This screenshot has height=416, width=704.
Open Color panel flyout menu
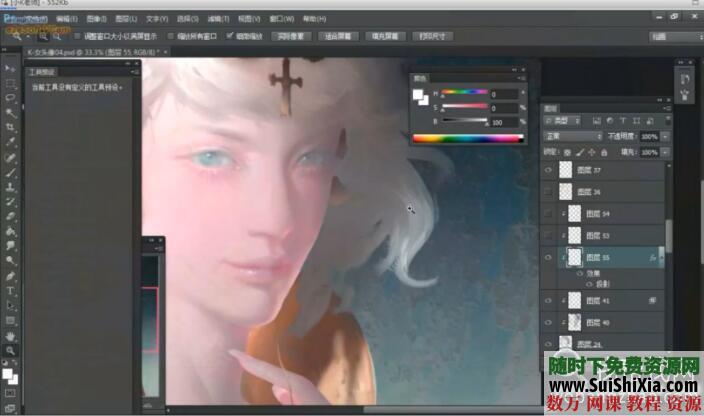click(522, 79)
